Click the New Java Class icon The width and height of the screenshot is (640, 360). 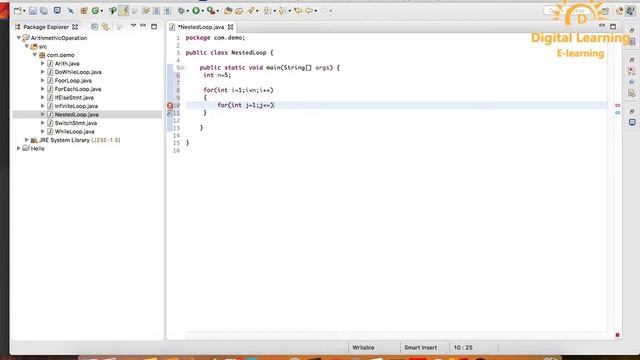point(96,11)
